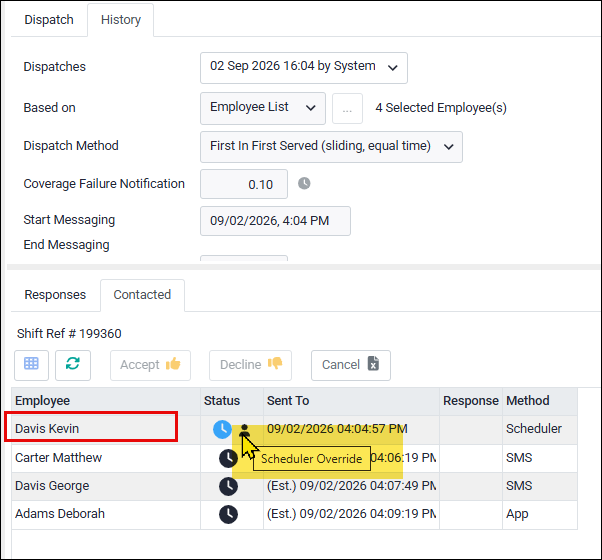Select the Davis George employee row

pos(294,486)
